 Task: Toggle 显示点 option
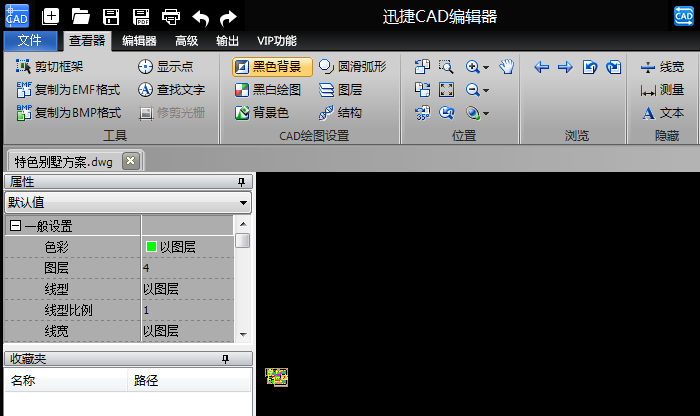tap(165, 67)
